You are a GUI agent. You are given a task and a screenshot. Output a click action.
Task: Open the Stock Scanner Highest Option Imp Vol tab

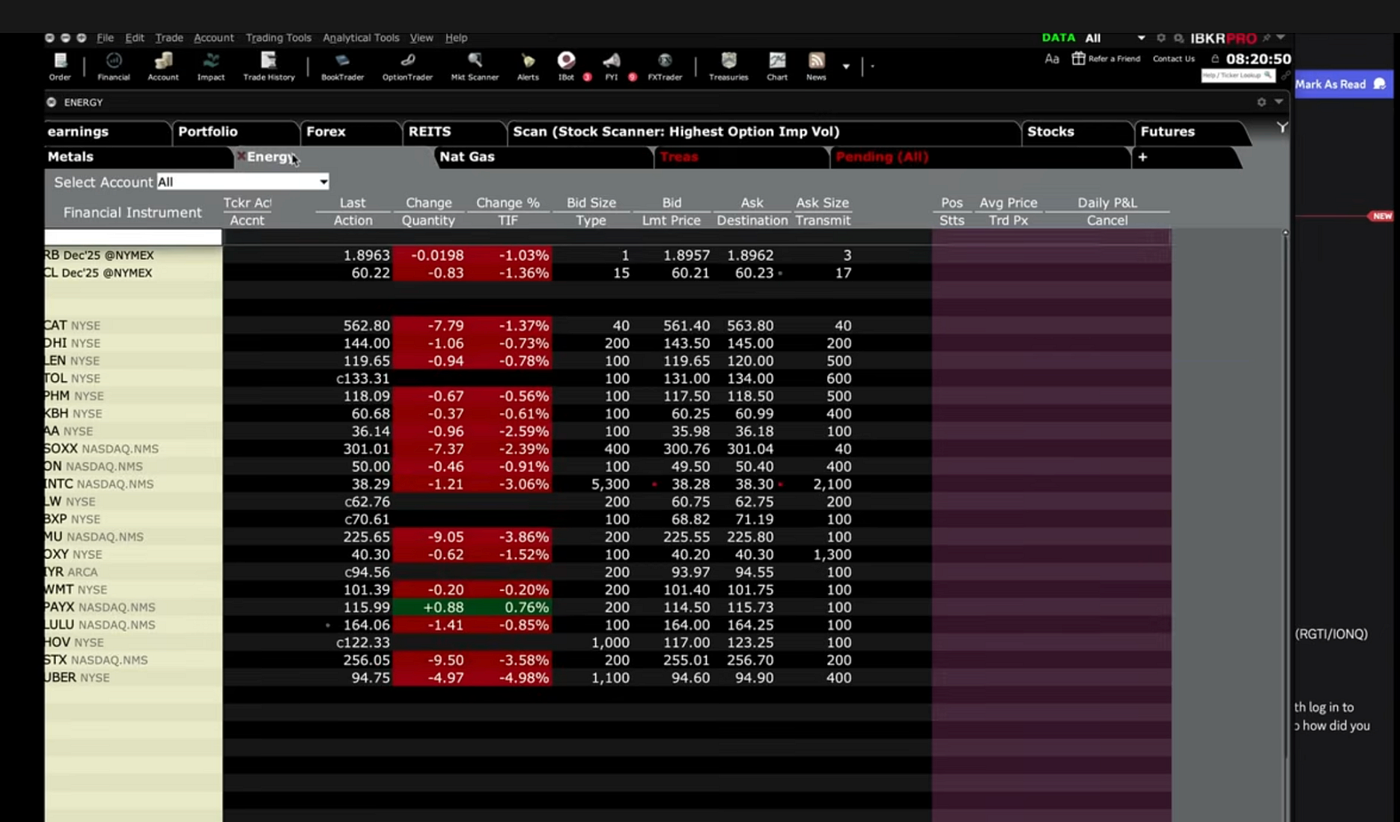click(762, 132)
